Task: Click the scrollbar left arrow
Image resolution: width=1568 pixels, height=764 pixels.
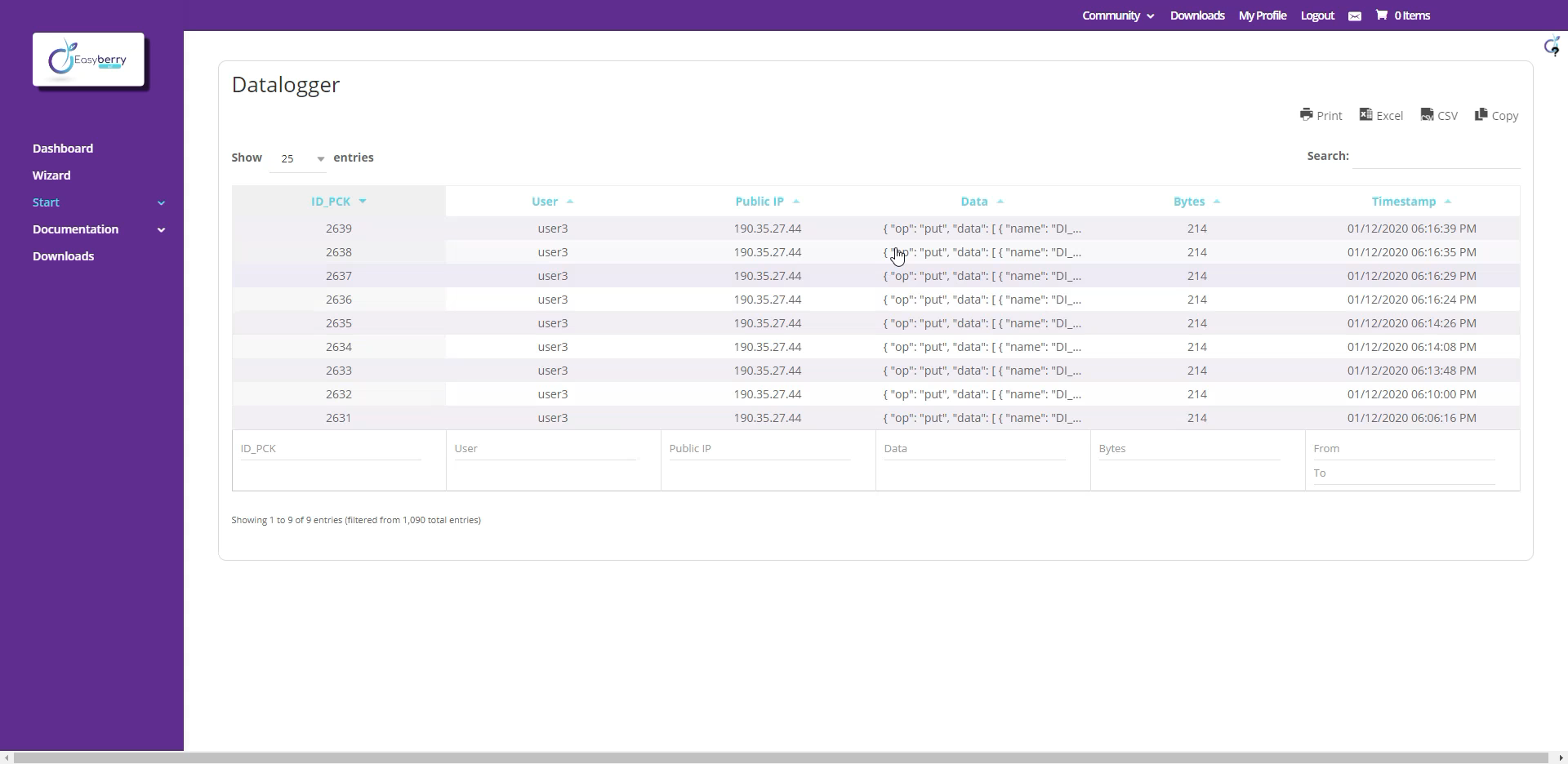Action: pyautogui.click(x=7, y=757)
